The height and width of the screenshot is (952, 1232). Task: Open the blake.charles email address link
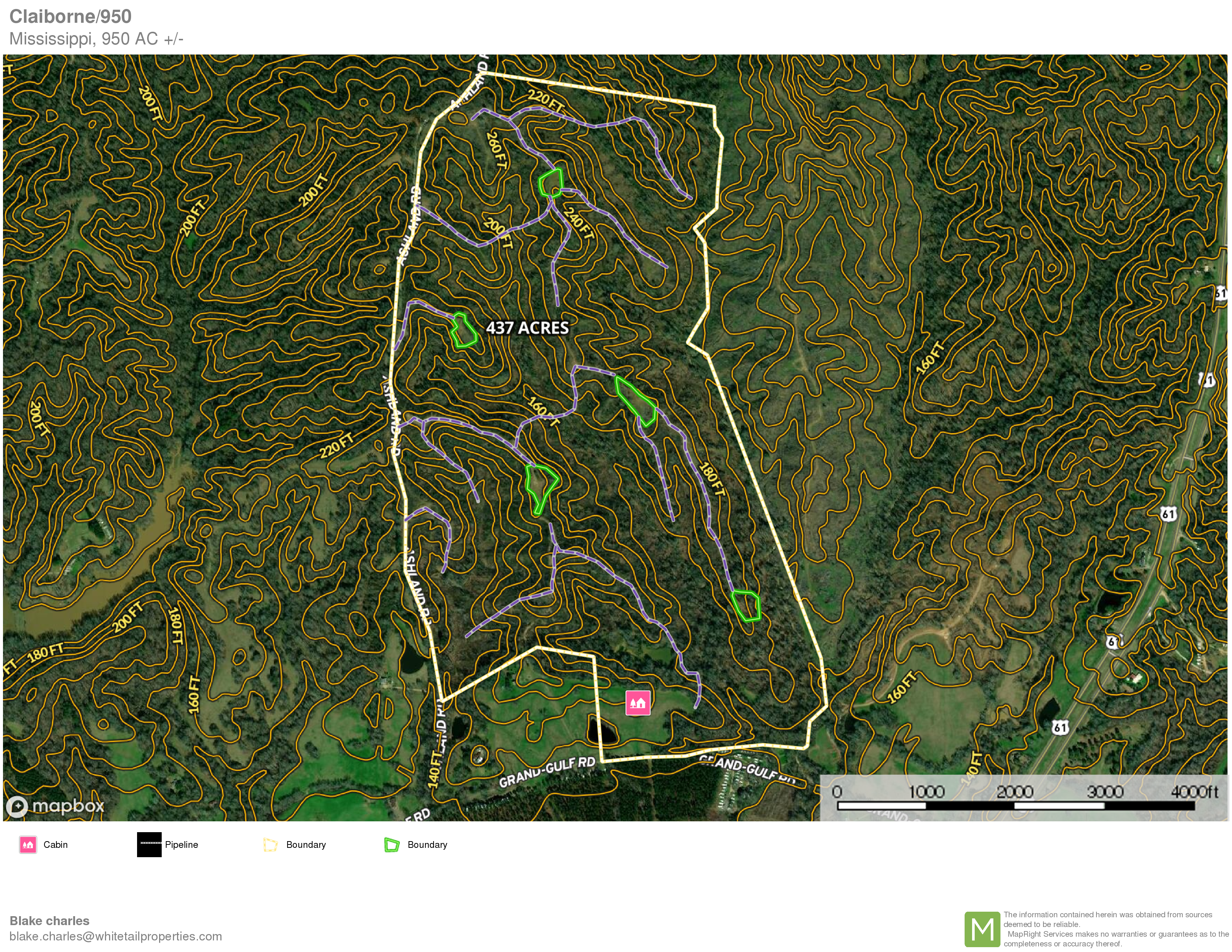pyautogui.click(x=116, y=936)
